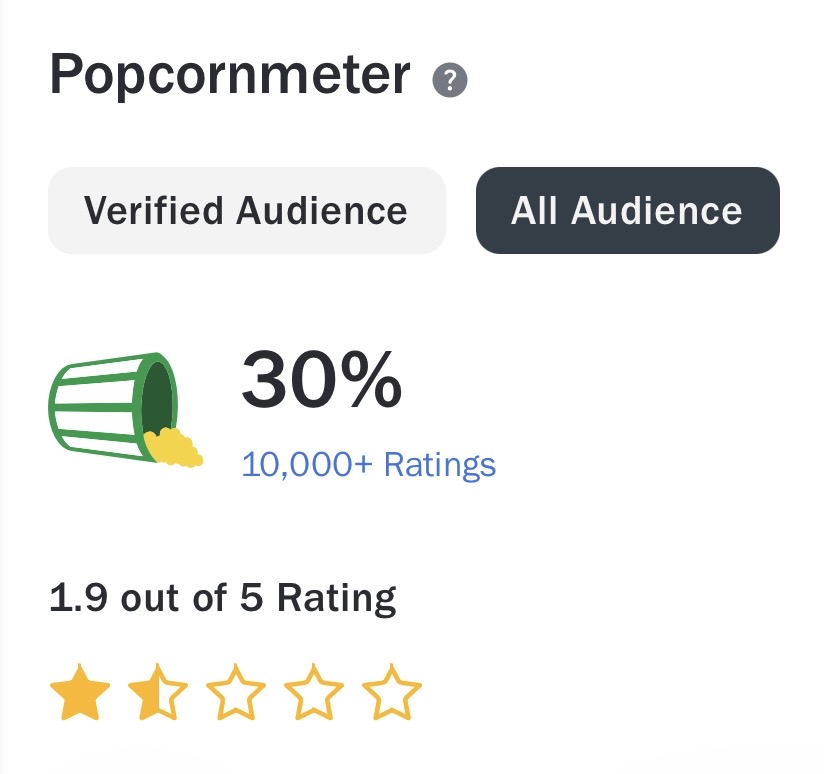Click the '1.9 out of 5 Rating' label
Screen dimensions: 824x774
[222, 598]
